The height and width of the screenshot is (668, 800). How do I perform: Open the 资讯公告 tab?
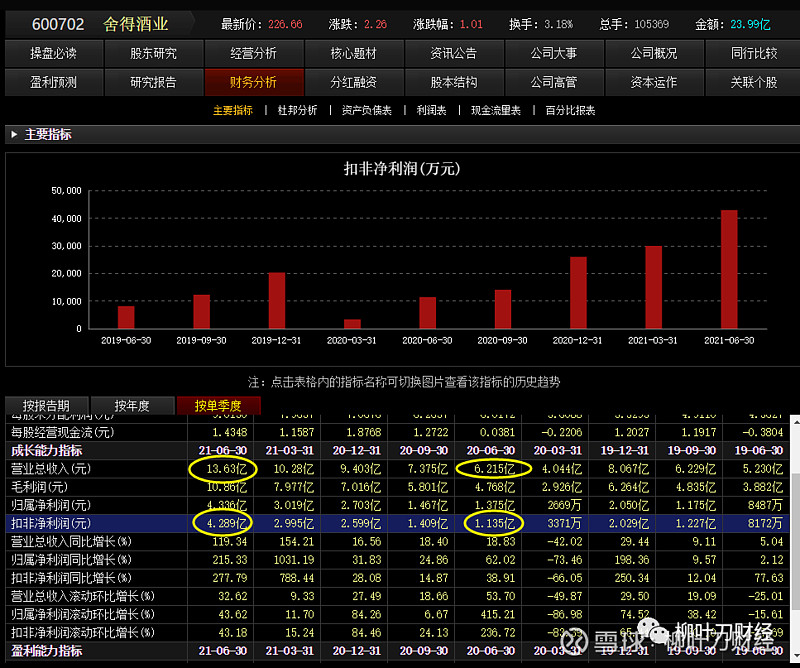click(x=454, y=53)
